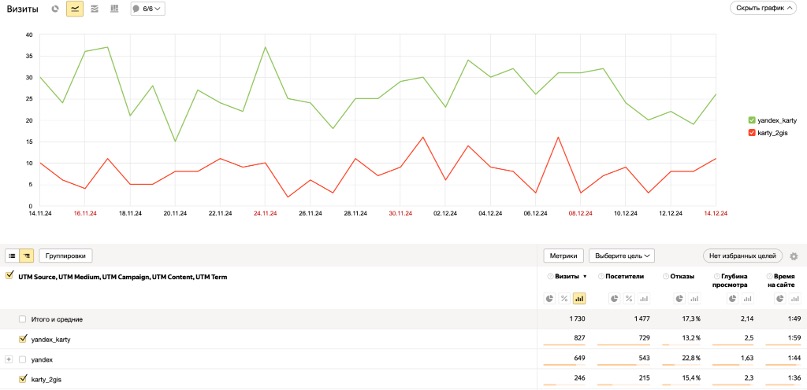This screenshot has width=807, height=390.
Task: Switch chart to pie view
Action: 55,9
